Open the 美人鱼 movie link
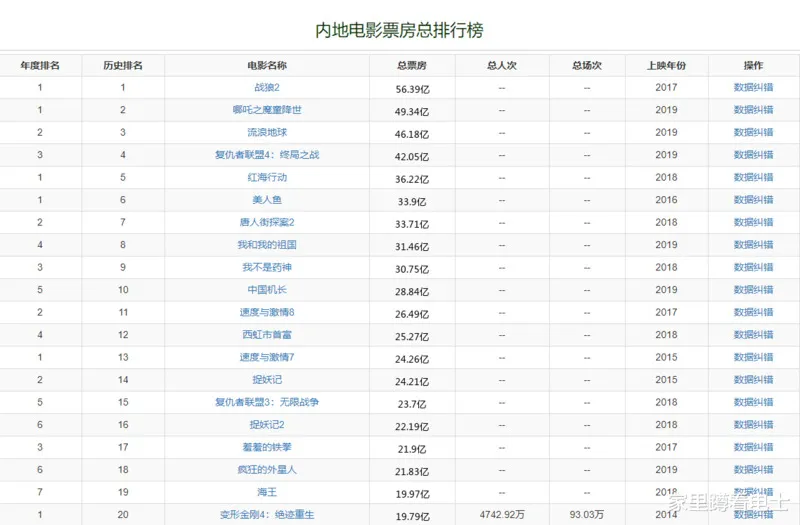Screen dimensions: 800x525 click(267, 199)
